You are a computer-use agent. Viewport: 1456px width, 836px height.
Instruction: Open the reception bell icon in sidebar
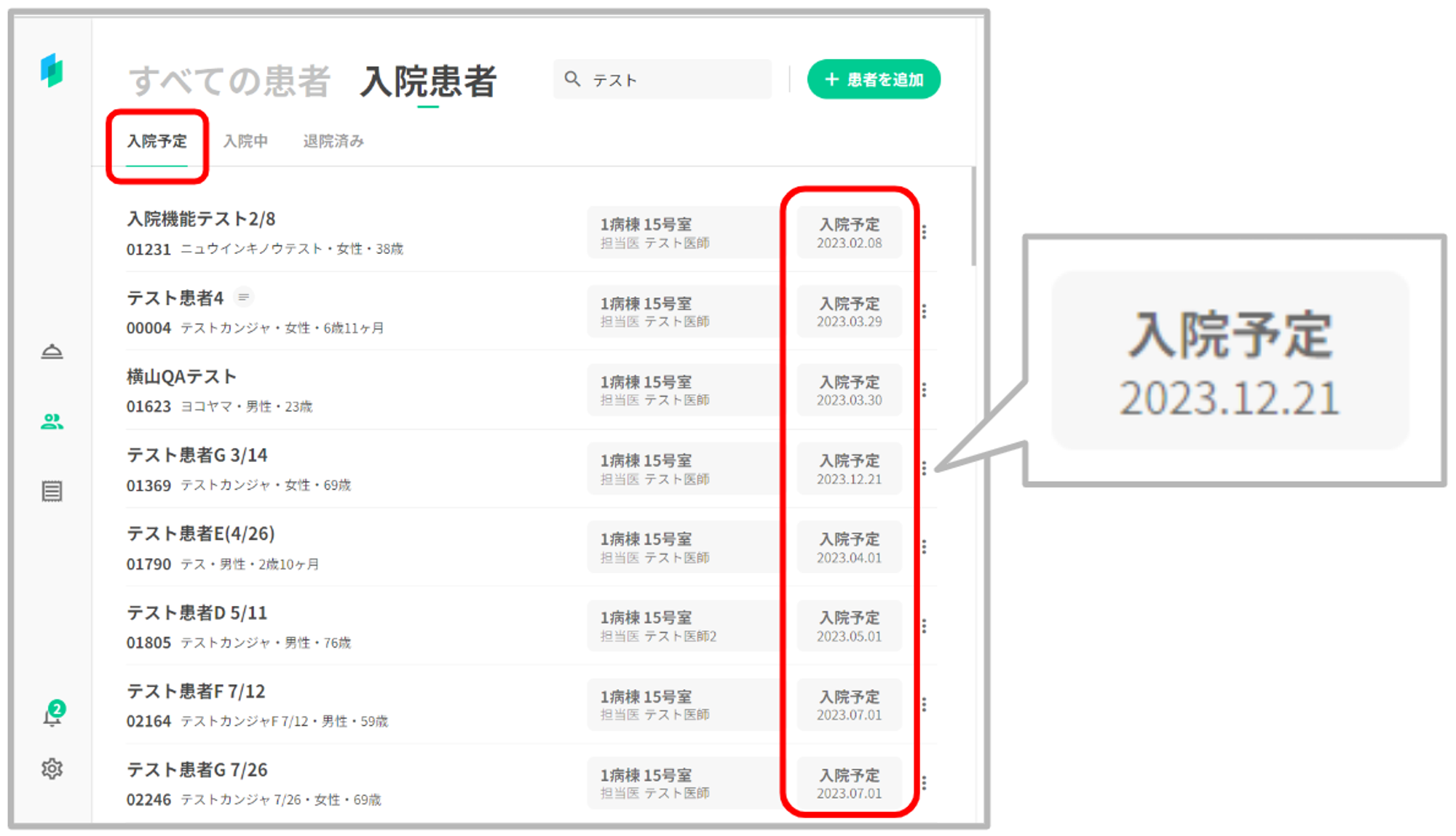pyautogui.click(x=52, y=352)
